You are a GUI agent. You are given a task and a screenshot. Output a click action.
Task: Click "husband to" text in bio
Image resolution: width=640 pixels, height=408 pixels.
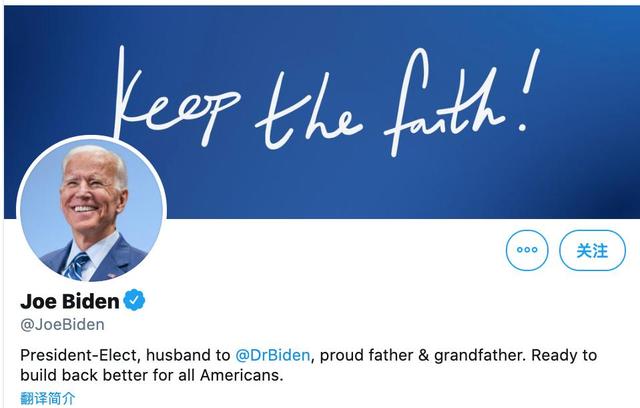(188, 355)
